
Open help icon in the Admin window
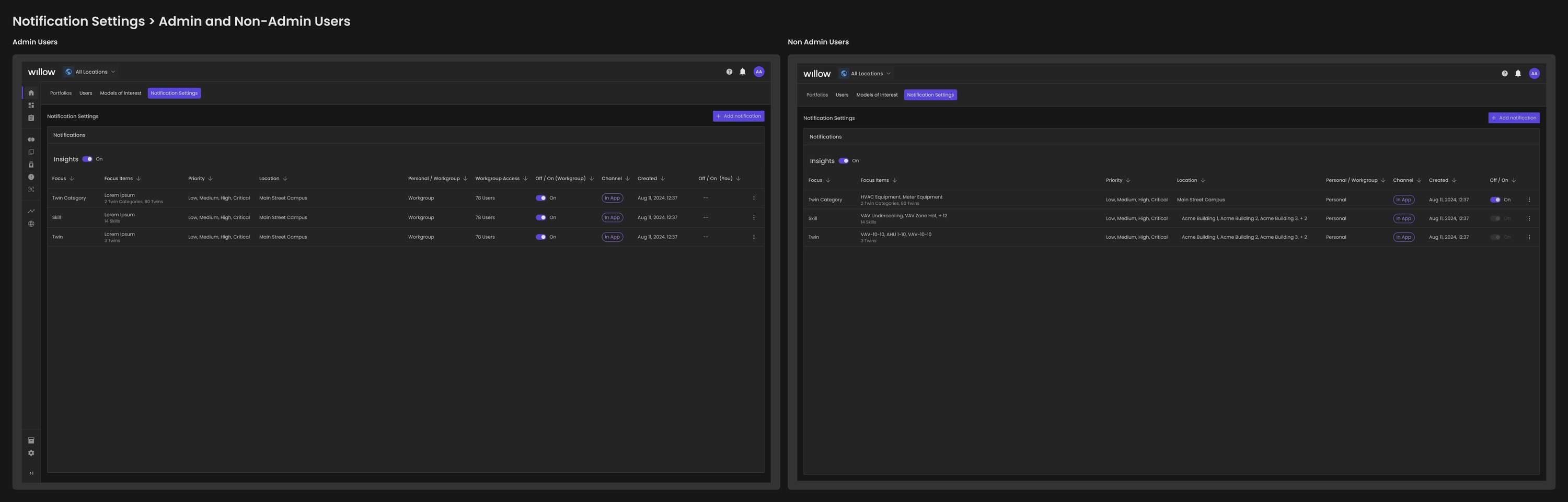click(x=729, y=72)
